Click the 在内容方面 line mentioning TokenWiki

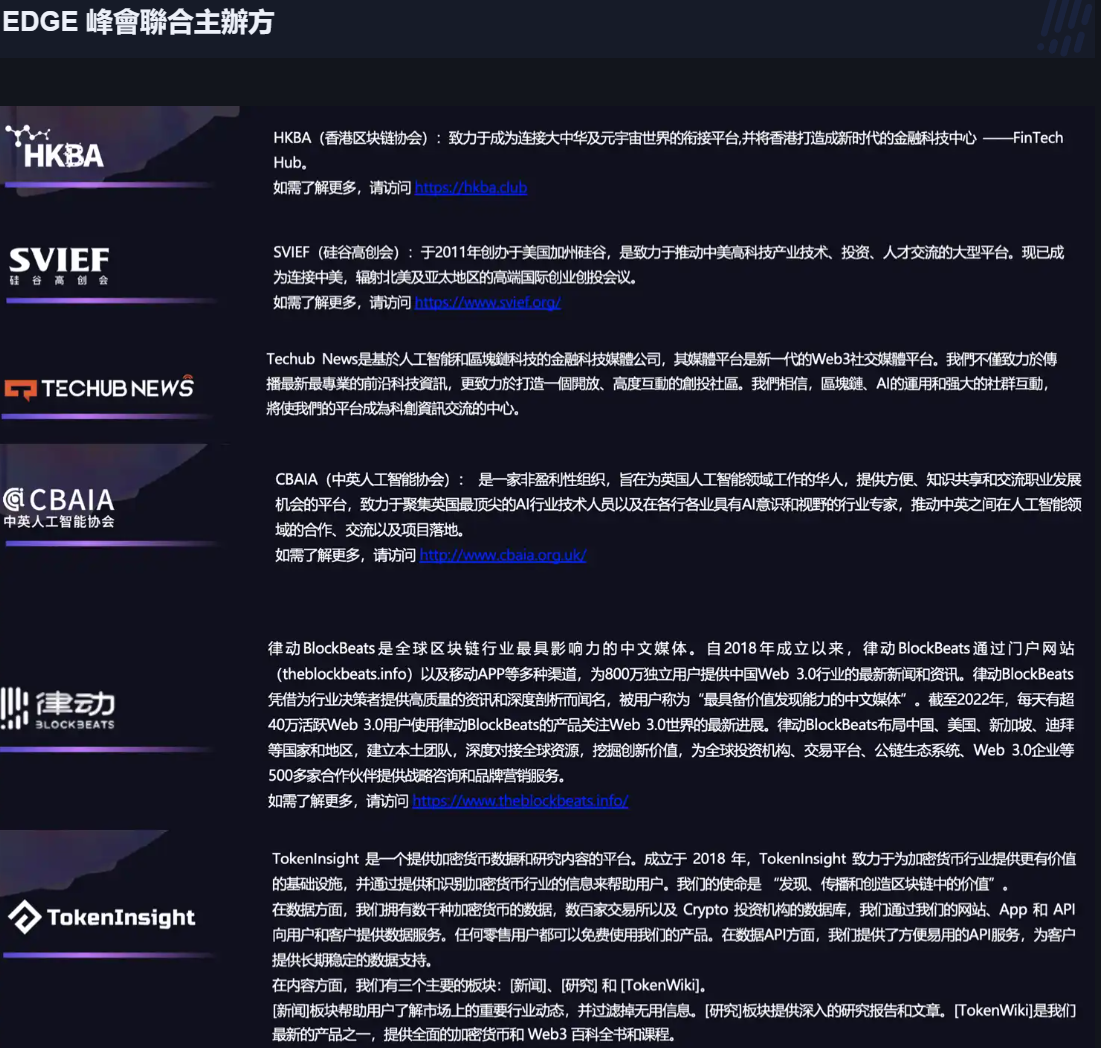tap(489, 986)
